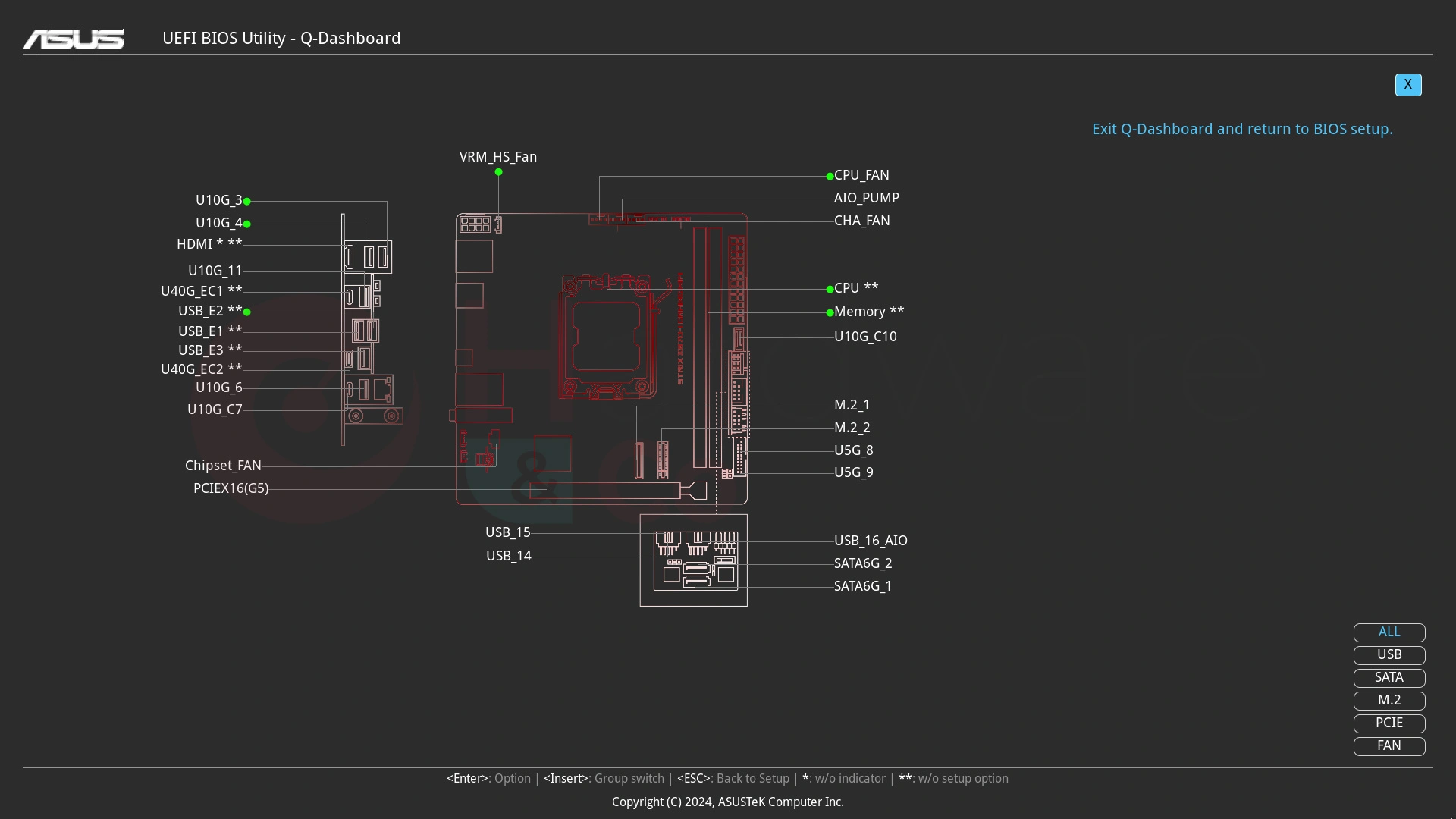The height and width of the screenshot is (819, 1456).
Task: Click the green dot beside CPU_FAN
Action: [830, 177]
